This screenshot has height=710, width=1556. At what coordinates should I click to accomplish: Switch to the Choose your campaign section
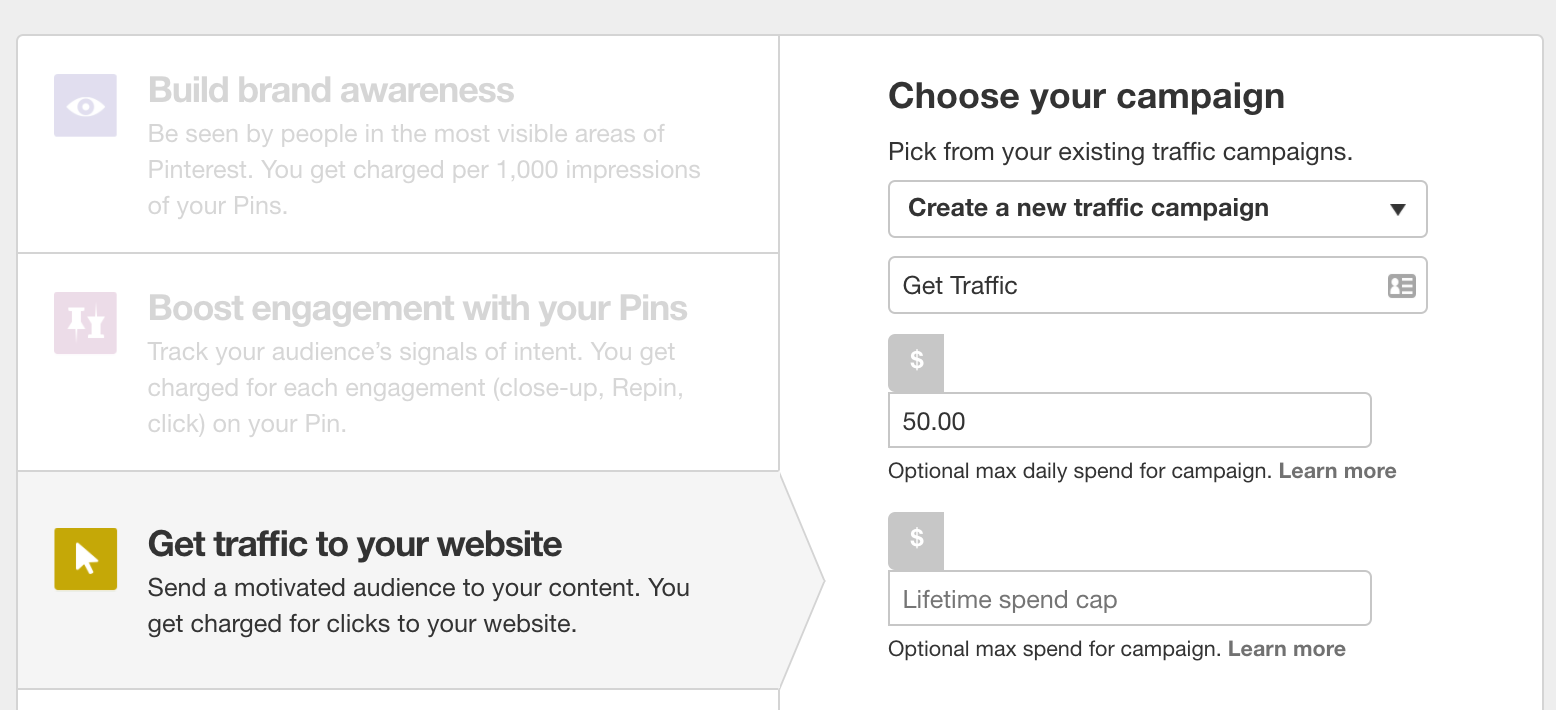point(1086,96)
